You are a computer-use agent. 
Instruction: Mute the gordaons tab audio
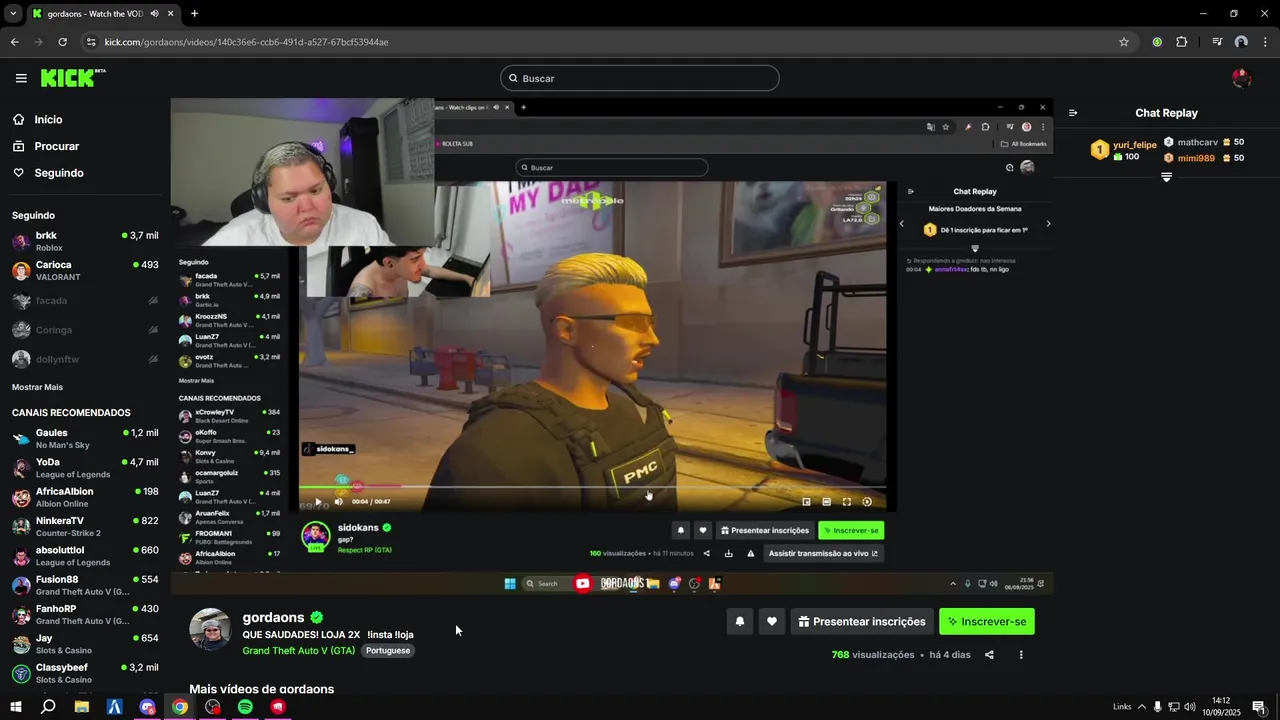pyautogui.click(x=154, y=14)
